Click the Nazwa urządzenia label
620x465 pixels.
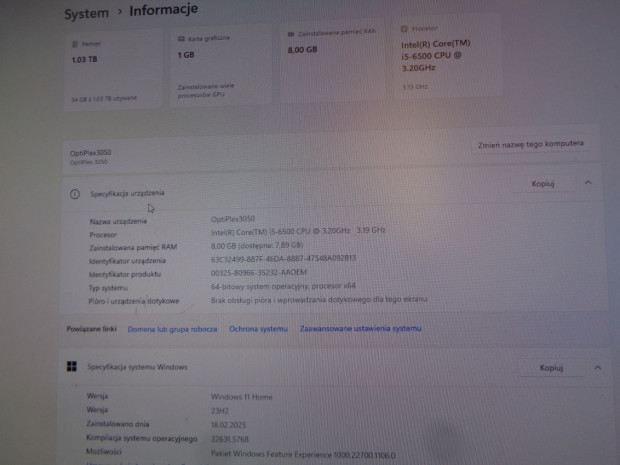click(x=118, y=221)
